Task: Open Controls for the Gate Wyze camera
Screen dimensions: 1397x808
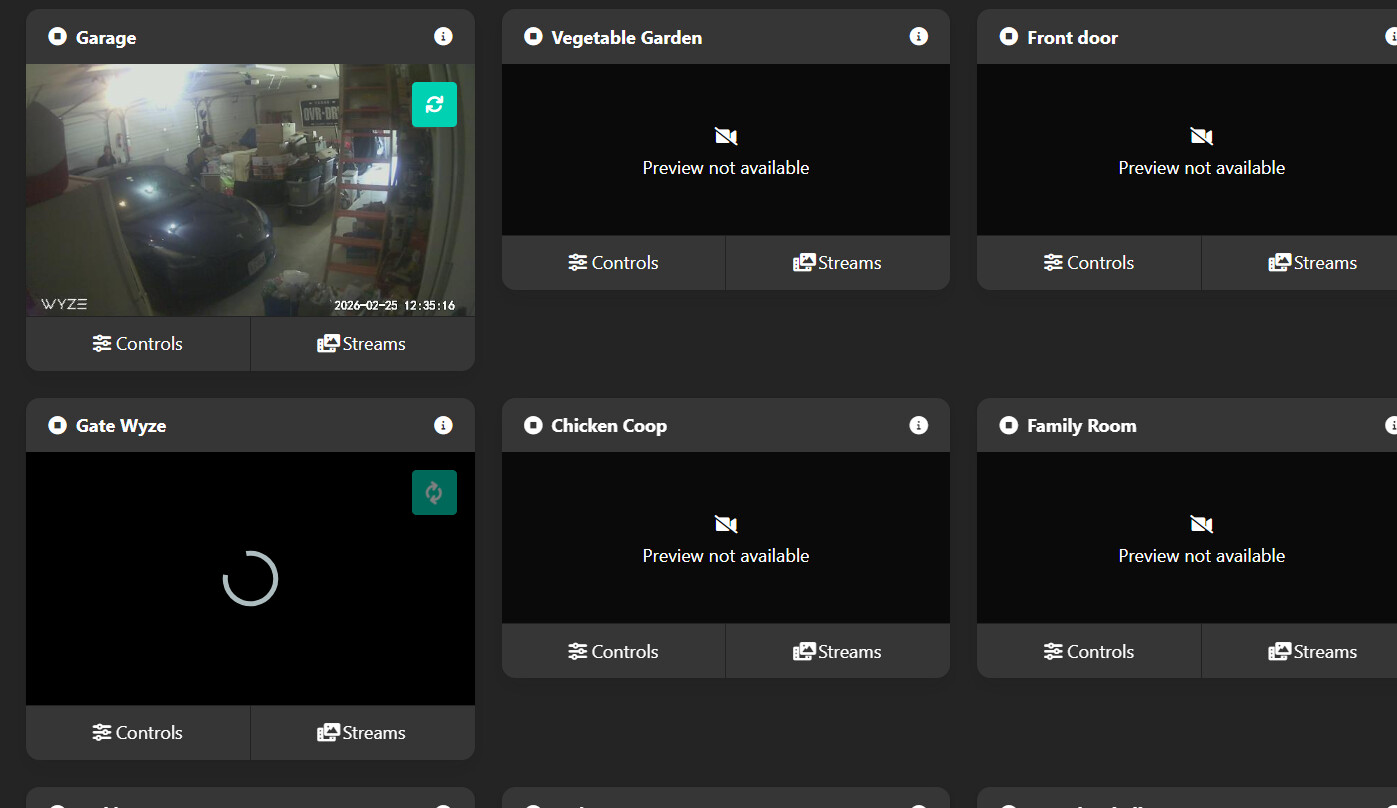Action: click(138, 732)
